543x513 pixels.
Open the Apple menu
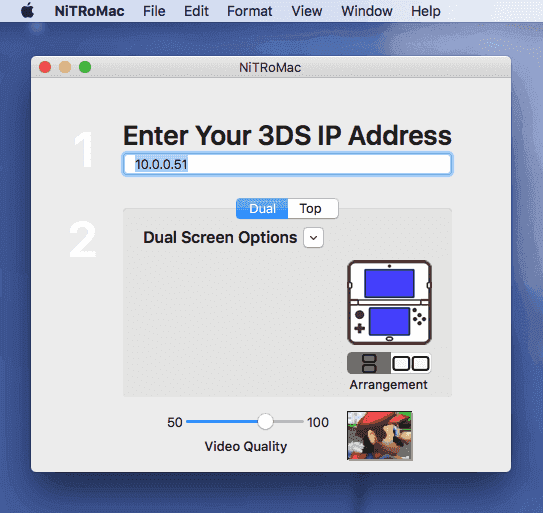pyautogui.click(x=27, y=11)
